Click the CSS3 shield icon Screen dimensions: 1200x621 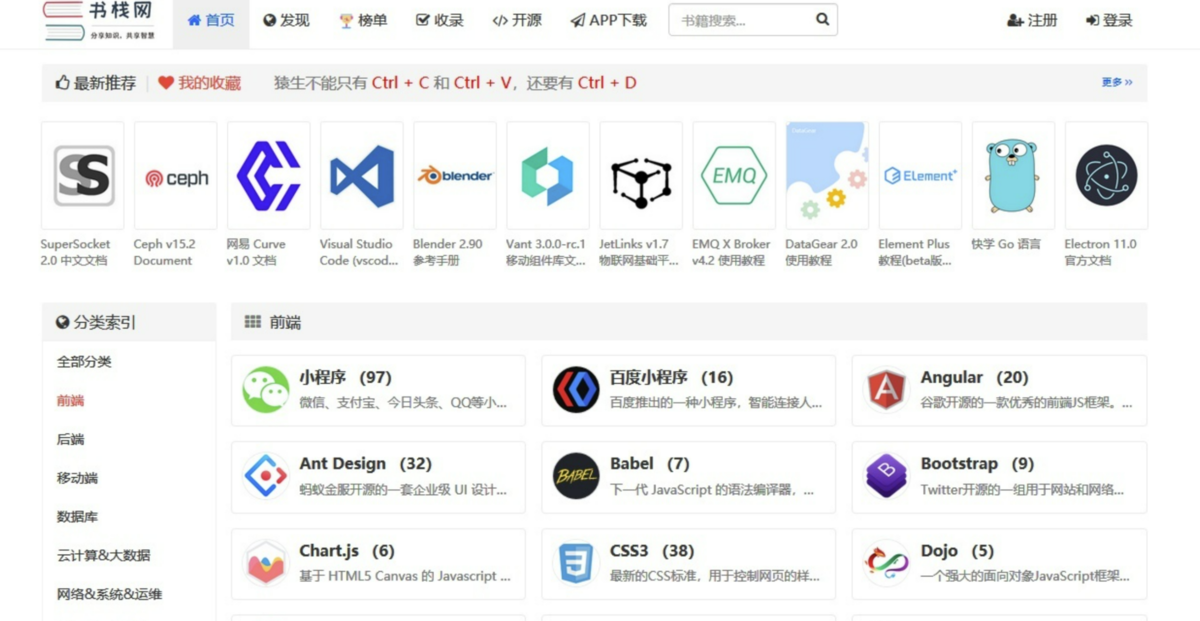(575, 560)
